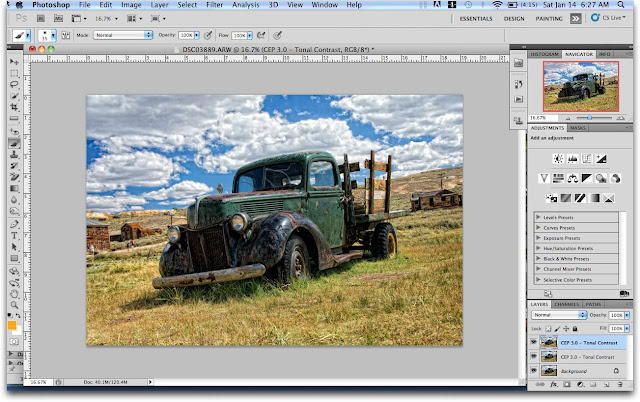
Task: Select the Clone Stamp tool
Action: [x=14, y=155]
